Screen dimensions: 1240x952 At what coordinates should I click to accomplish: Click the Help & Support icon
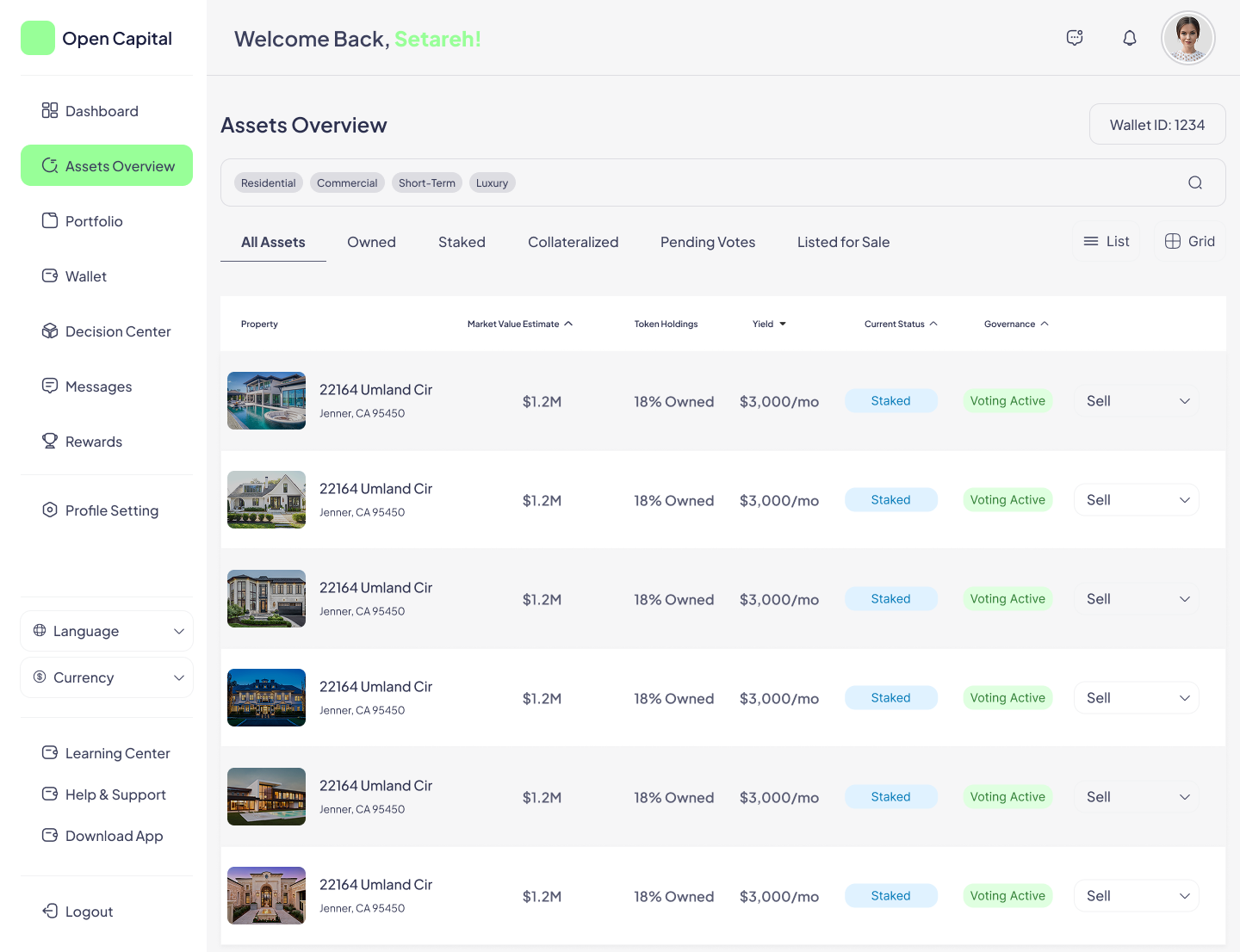tap(50, 794)
